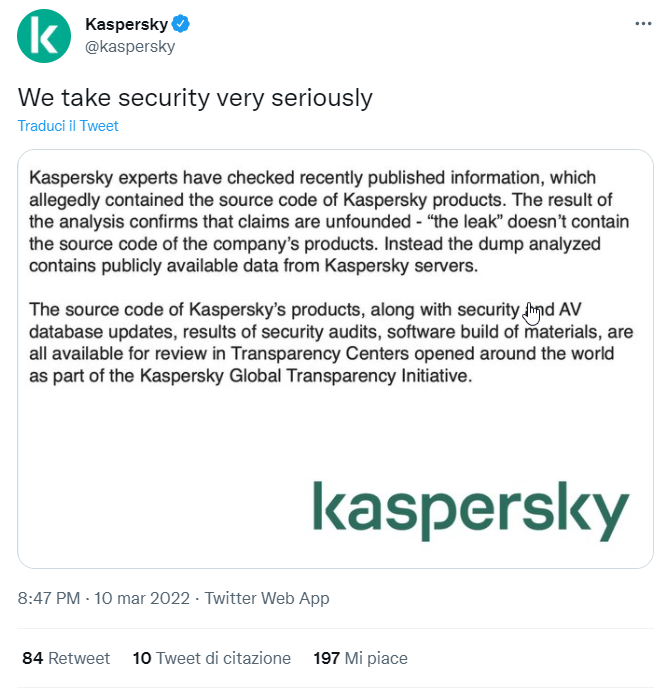The width and height of the screenshot is (669, 690).
Task: Show the 10 Tweet di citazione
Action: (x=211, y=658)
